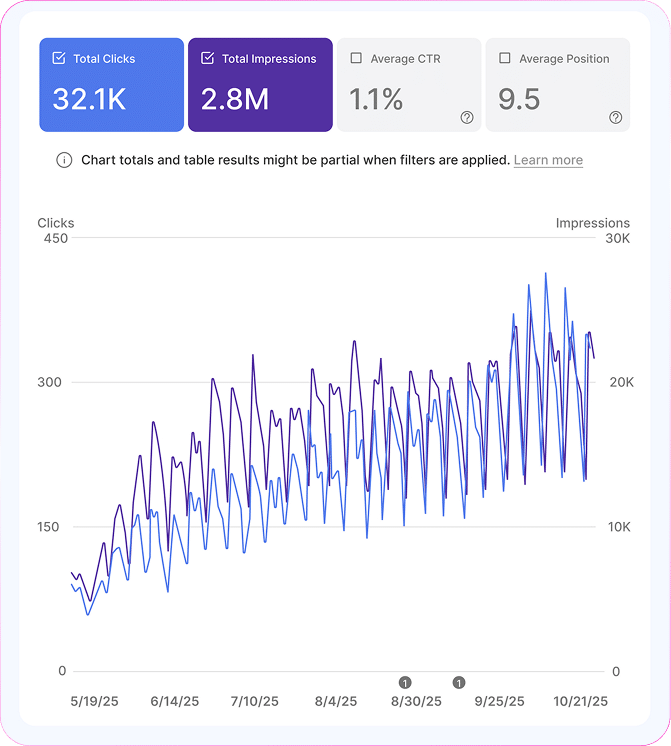This screenshot has height=746, width=671.
Task: Click the 32.1K Total Clicks value
Action: point(87,98)
